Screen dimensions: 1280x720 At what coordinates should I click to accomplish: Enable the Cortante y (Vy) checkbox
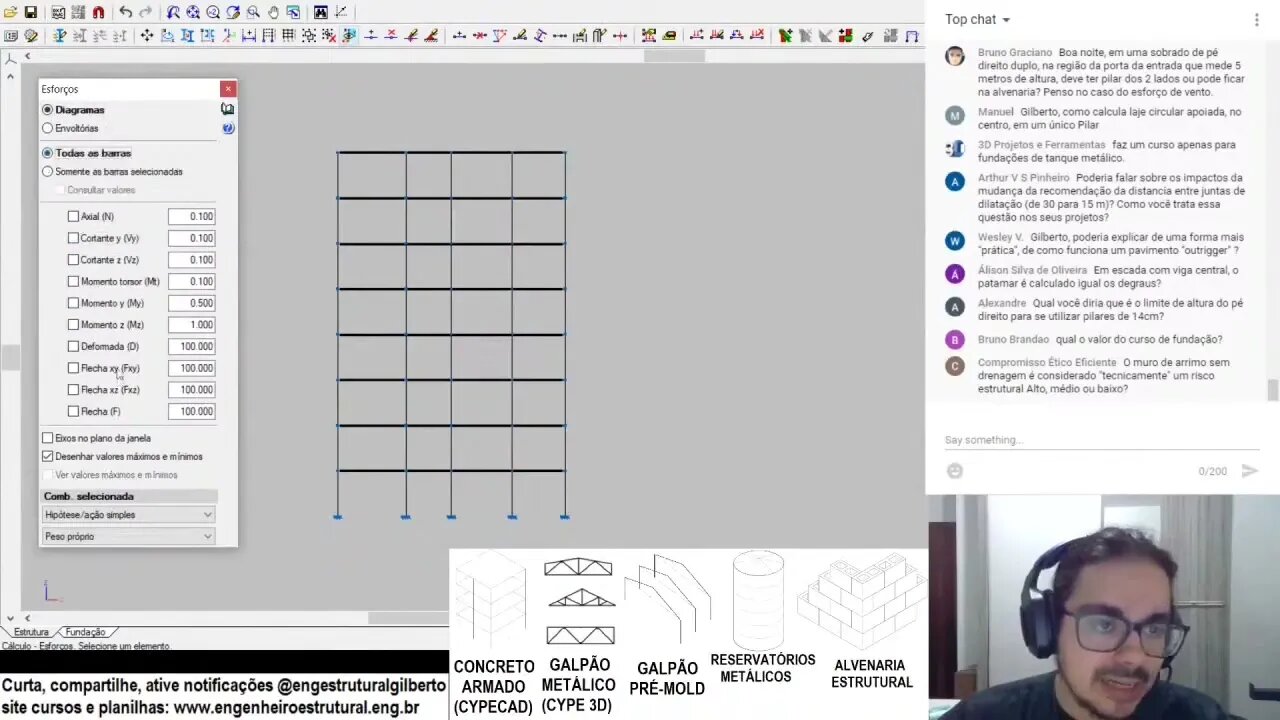coord(73,238)
